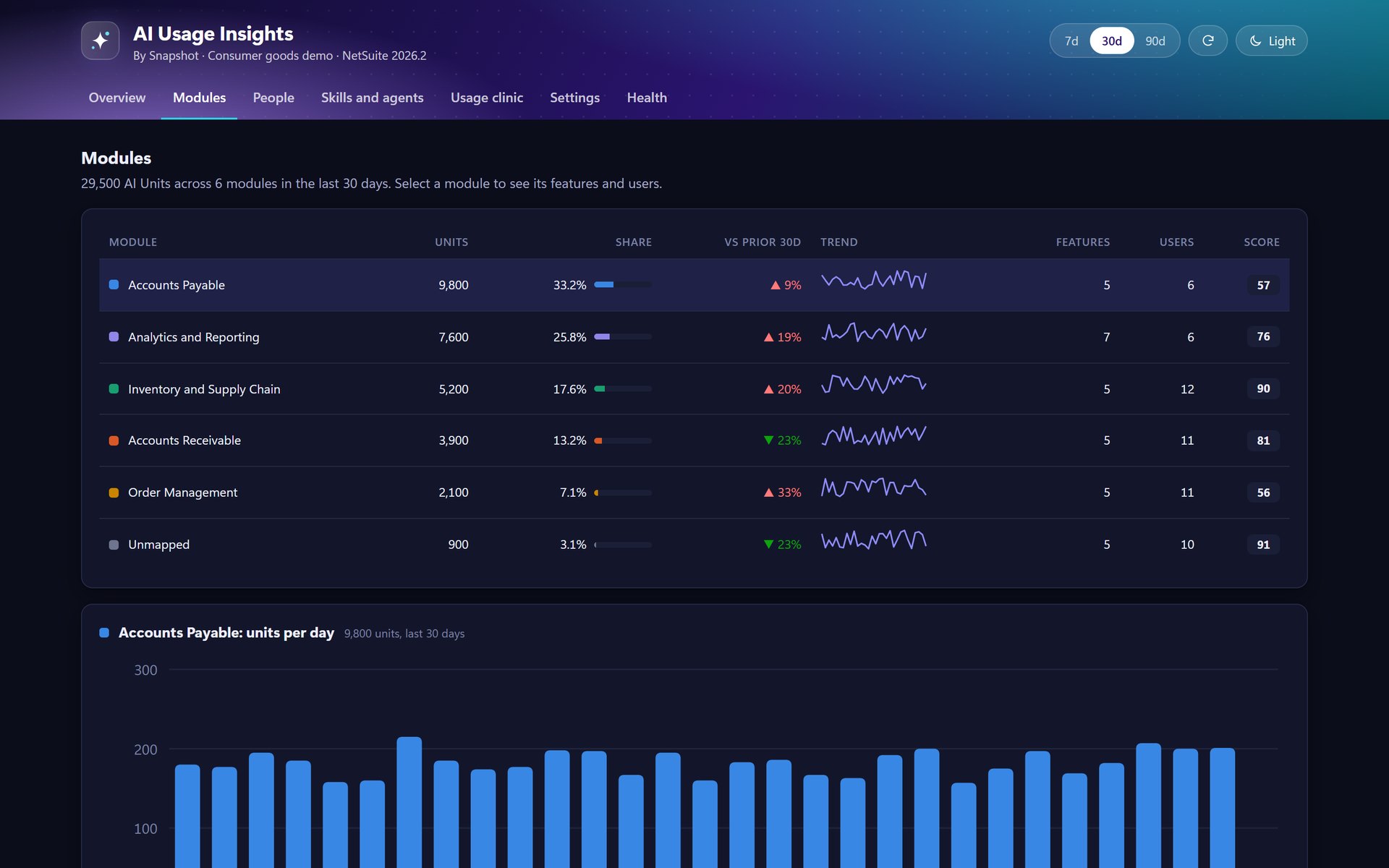The width and height of the screenshot is (1389, 868).
Task: Select the Order Management module
Action: point(694,493)
